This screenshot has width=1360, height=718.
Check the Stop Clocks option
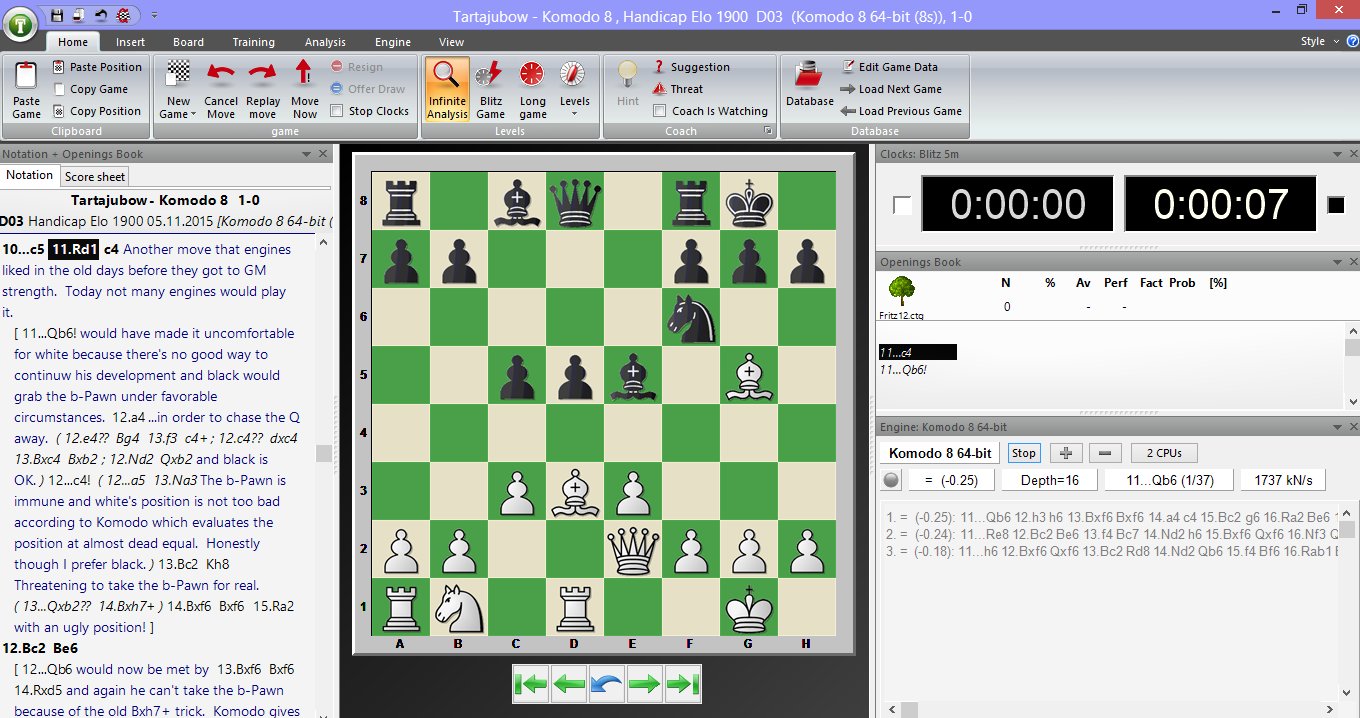[342, 111]
